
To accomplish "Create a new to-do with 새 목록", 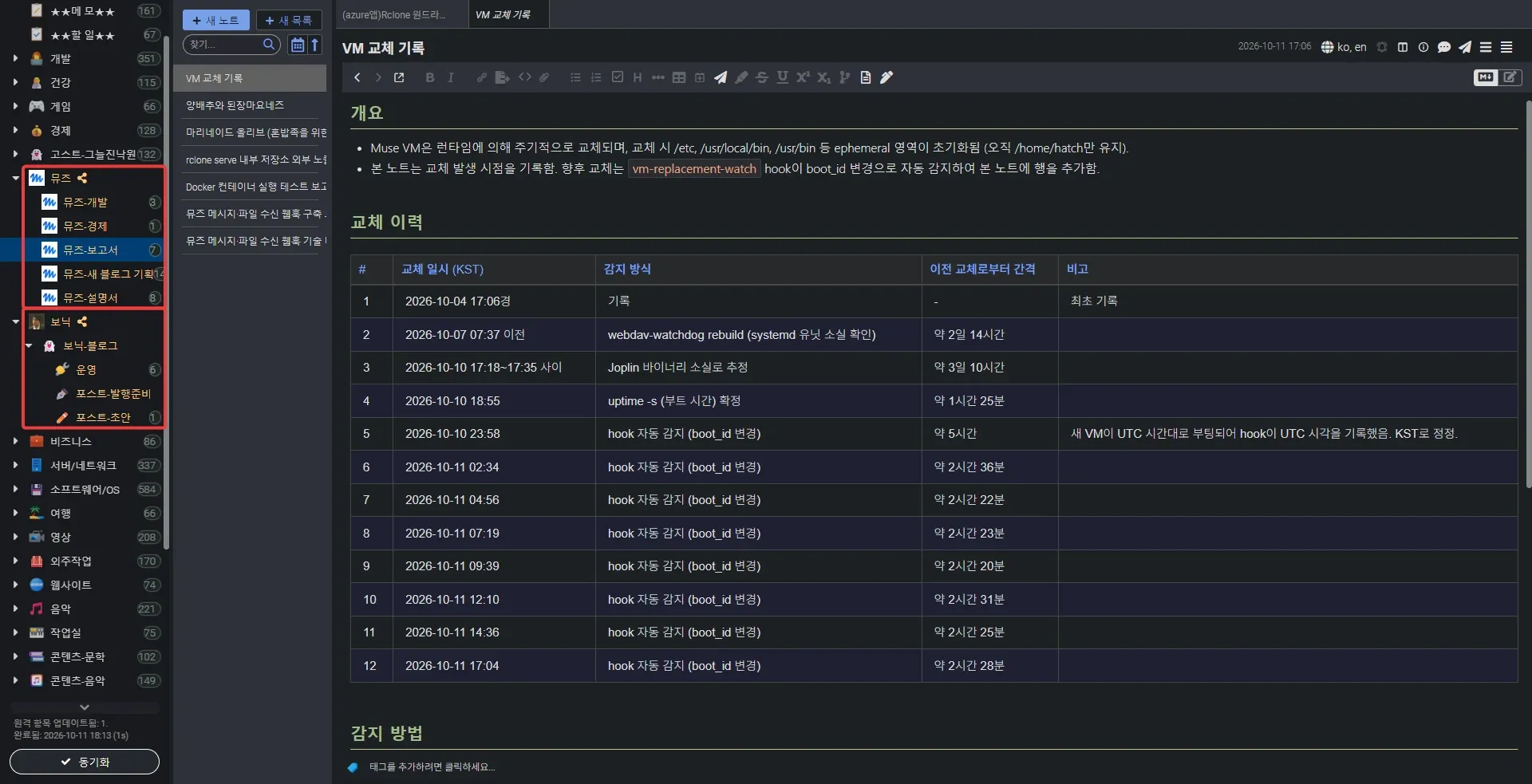I will [289, 20].
